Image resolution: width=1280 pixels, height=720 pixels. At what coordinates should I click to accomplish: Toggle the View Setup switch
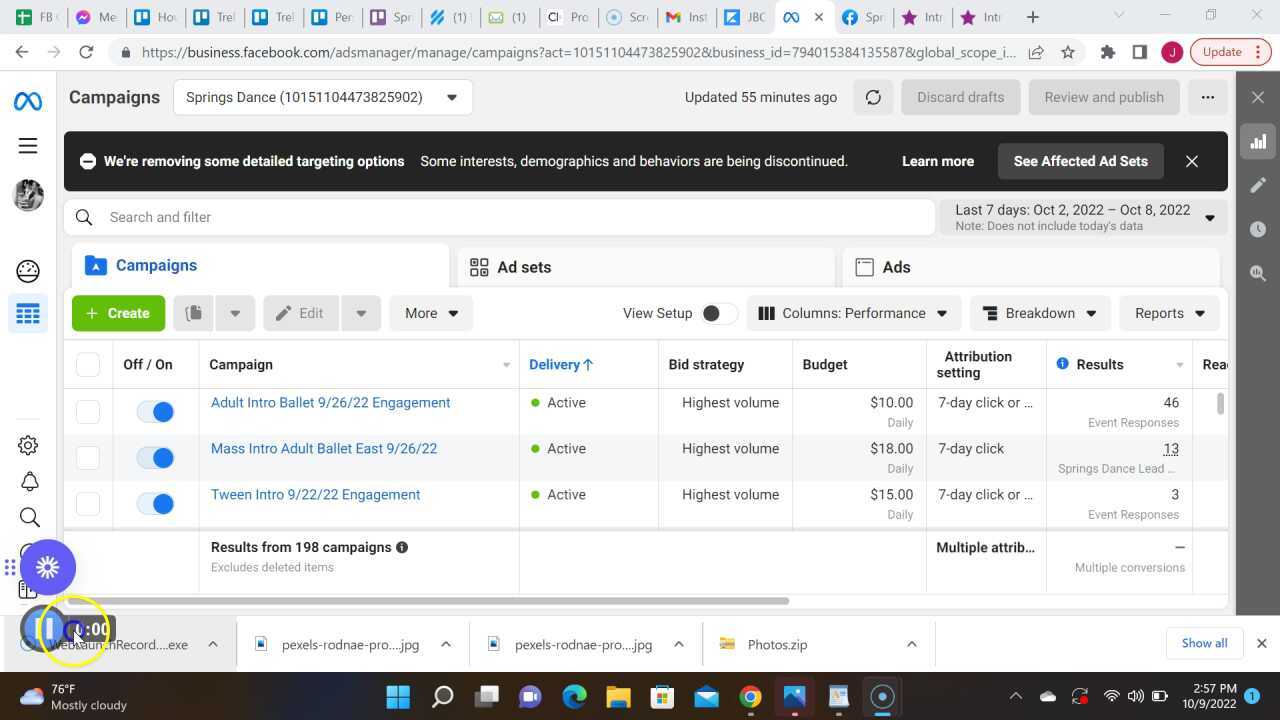tap(717, 313)
